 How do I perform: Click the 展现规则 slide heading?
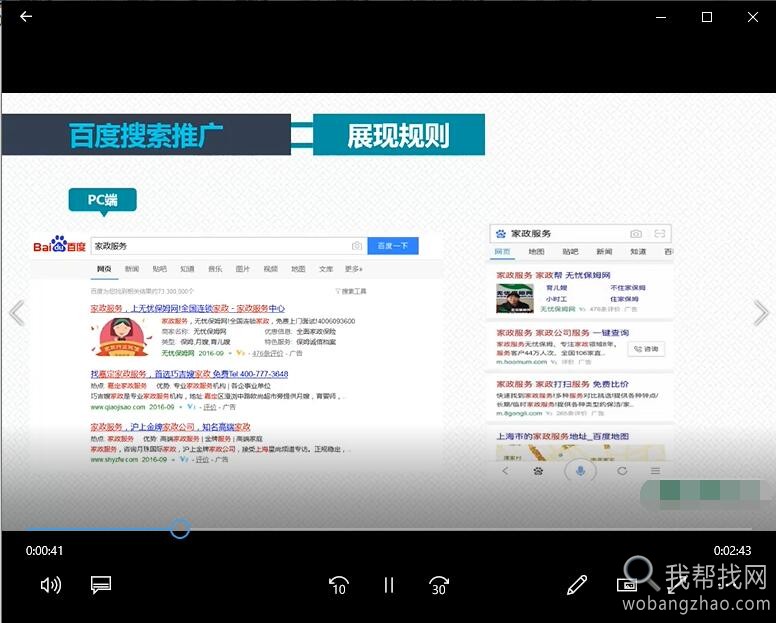coord(399,135)
